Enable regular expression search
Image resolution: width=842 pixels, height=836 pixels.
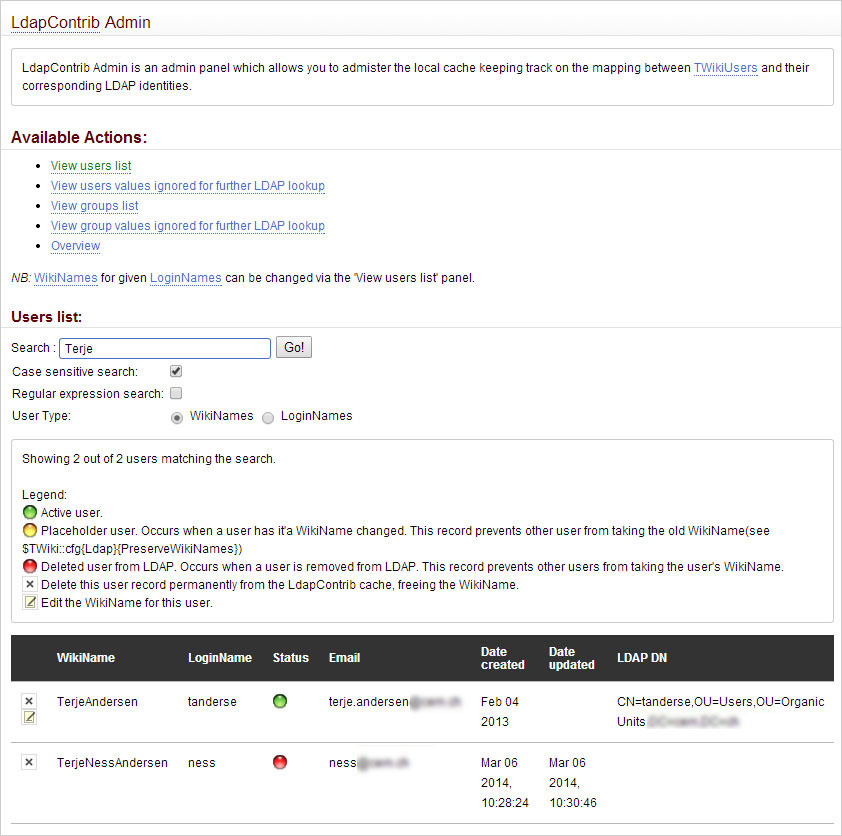[175, 393]
